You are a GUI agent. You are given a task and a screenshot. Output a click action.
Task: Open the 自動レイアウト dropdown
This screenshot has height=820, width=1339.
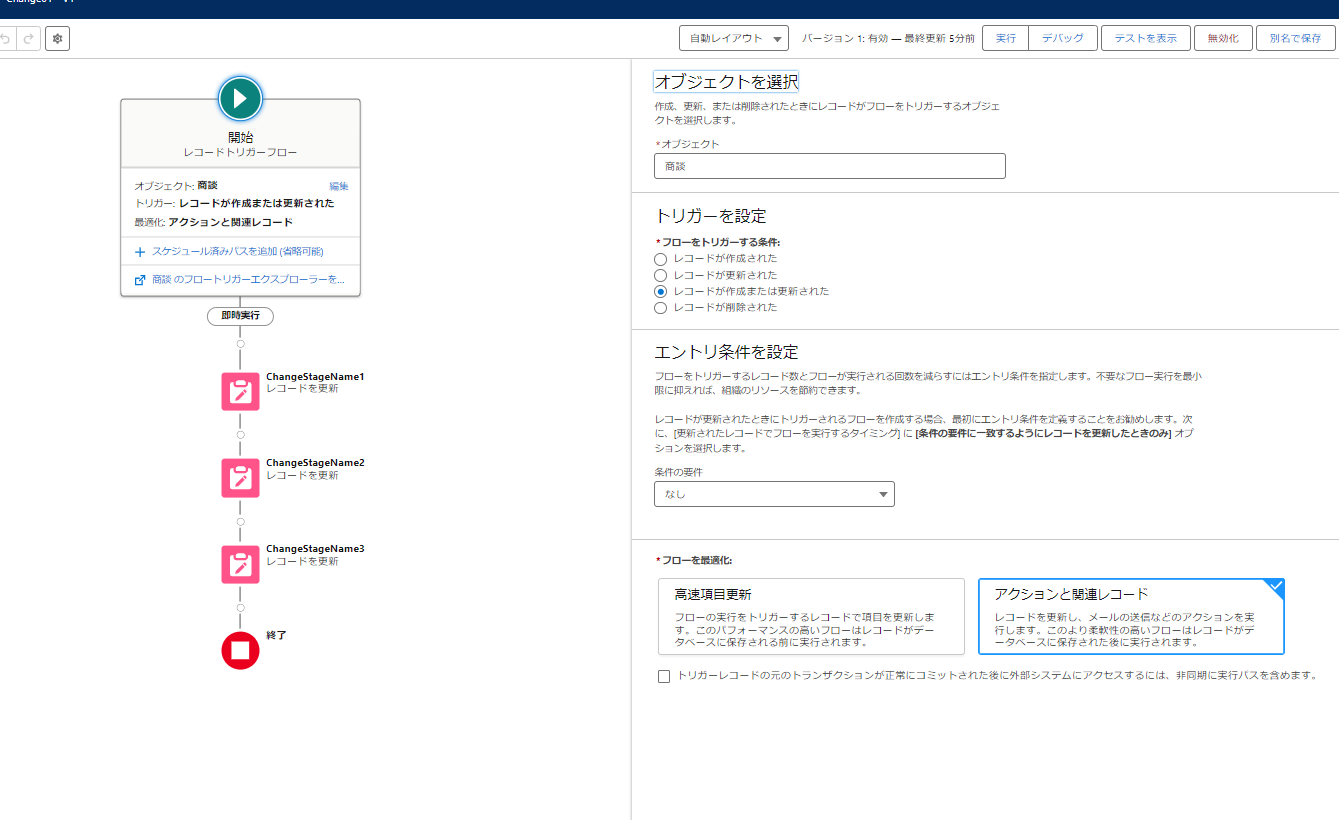733,38
